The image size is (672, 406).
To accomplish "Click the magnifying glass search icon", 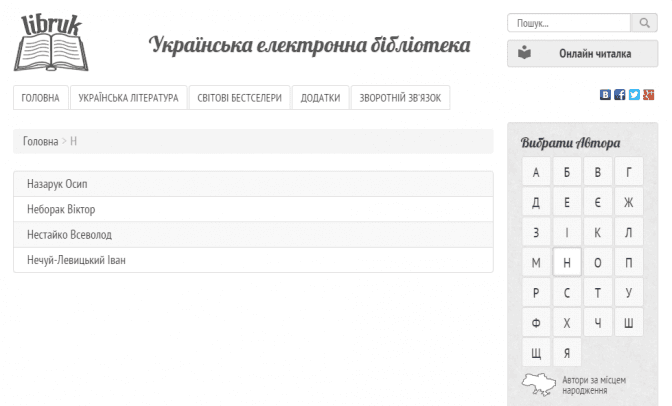I will tap(644, 23).
